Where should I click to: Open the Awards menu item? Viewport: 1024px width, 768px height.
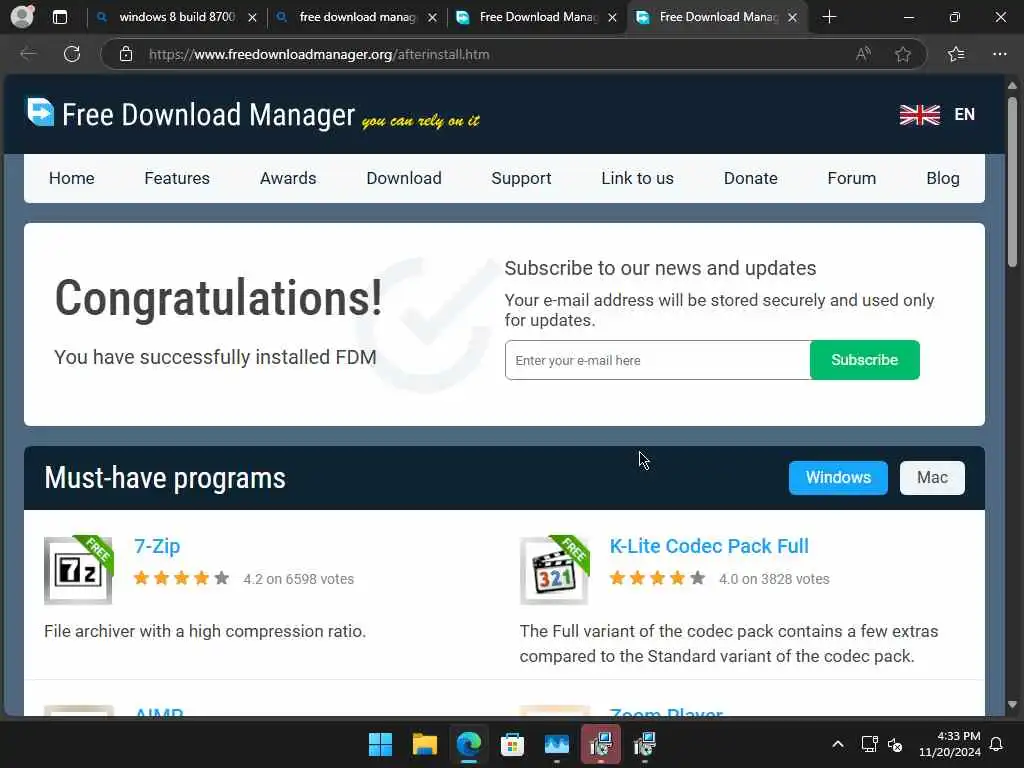point(288,178)
